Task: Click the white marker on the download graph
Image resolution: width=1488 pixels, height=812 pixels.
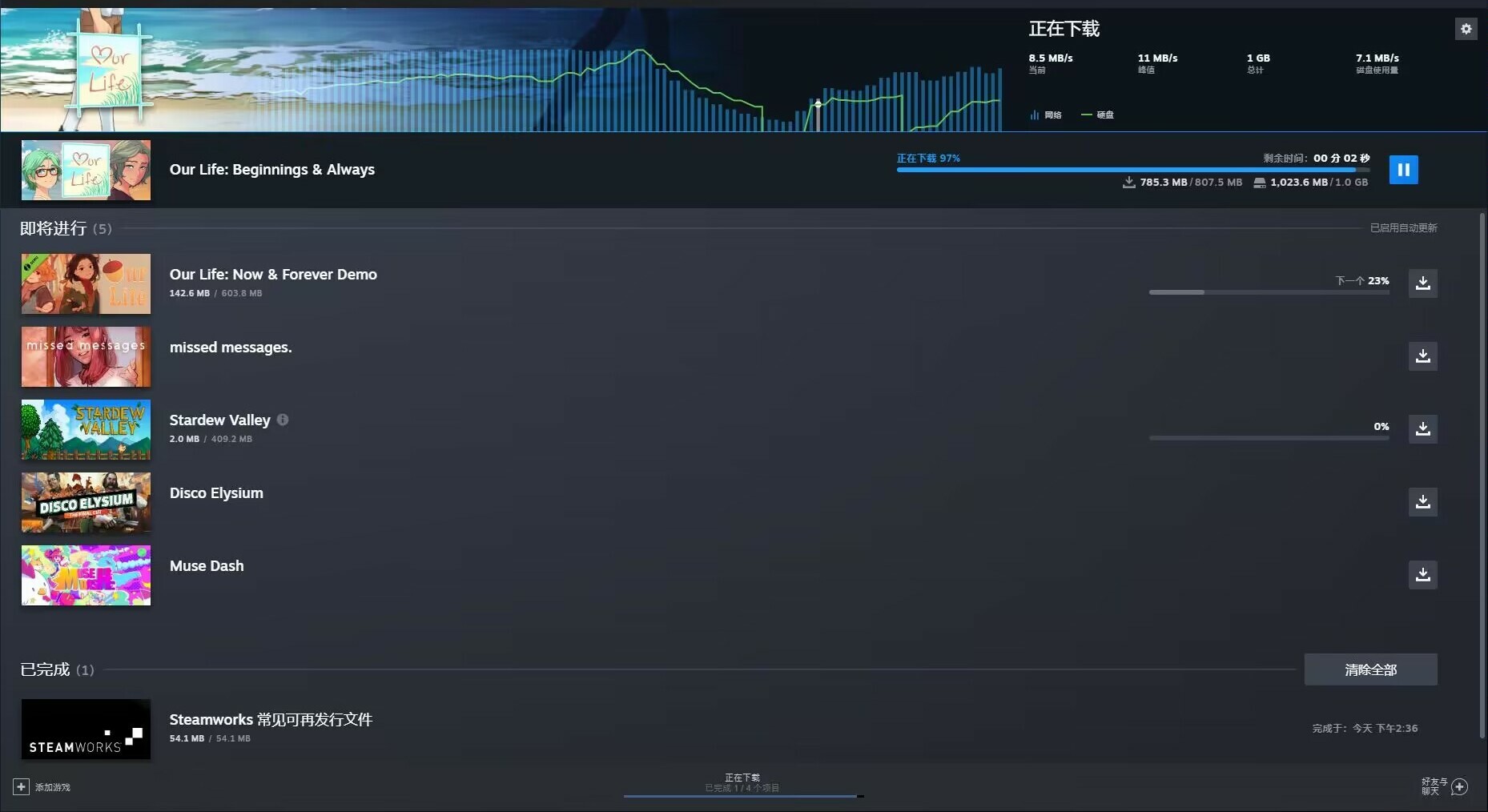Action: pyautogui.click(x=818, y=104)
